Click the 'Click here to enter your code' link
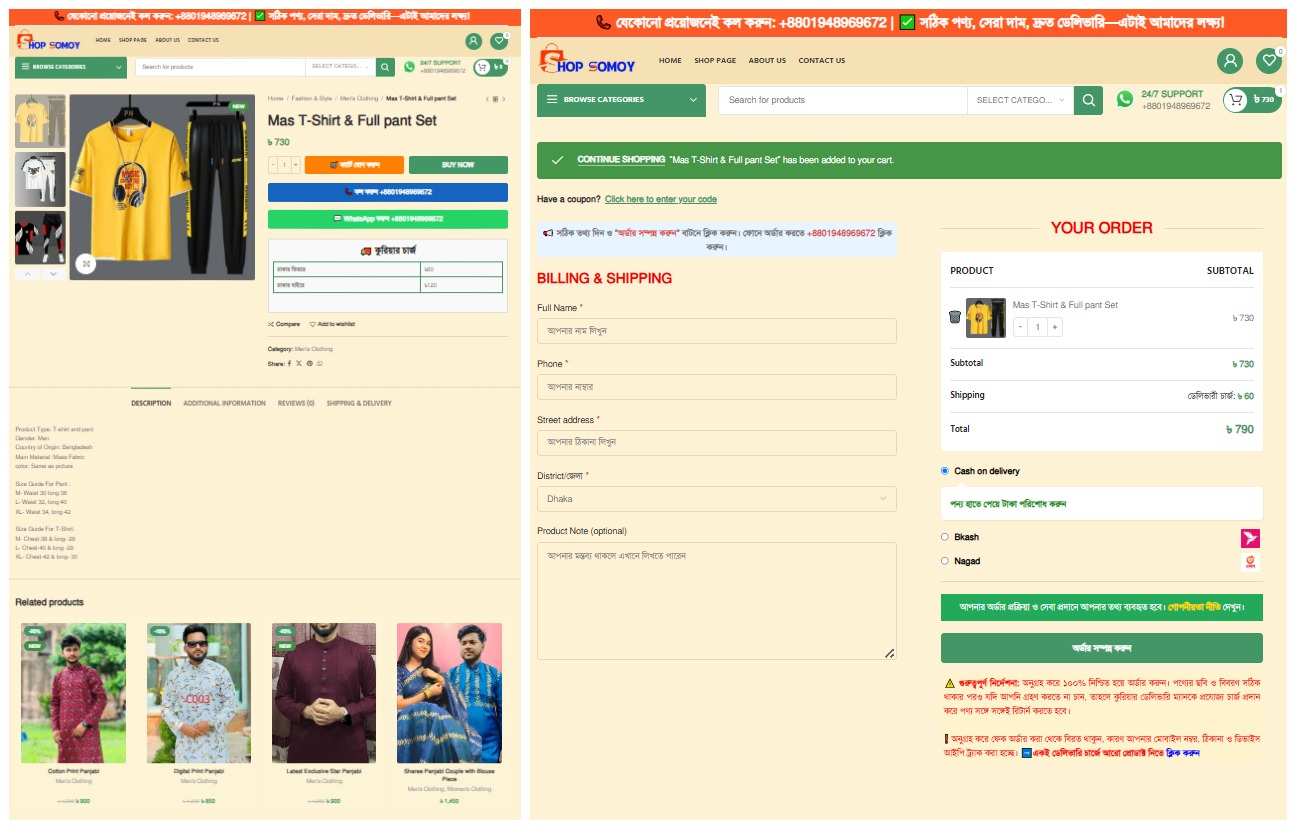The height and width of the screenshot is (829, 1296). click(660, 199)
